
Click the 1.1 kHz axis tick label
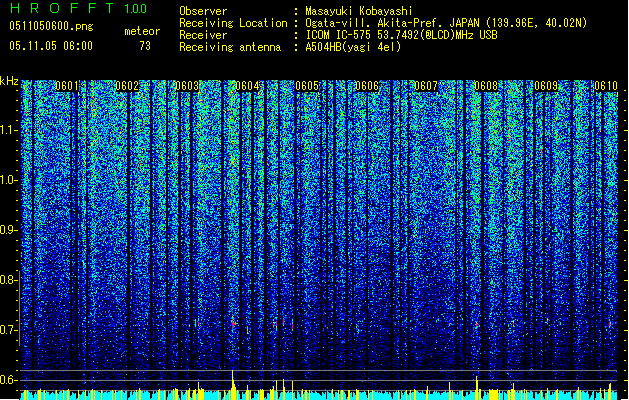tap(8, 130)
